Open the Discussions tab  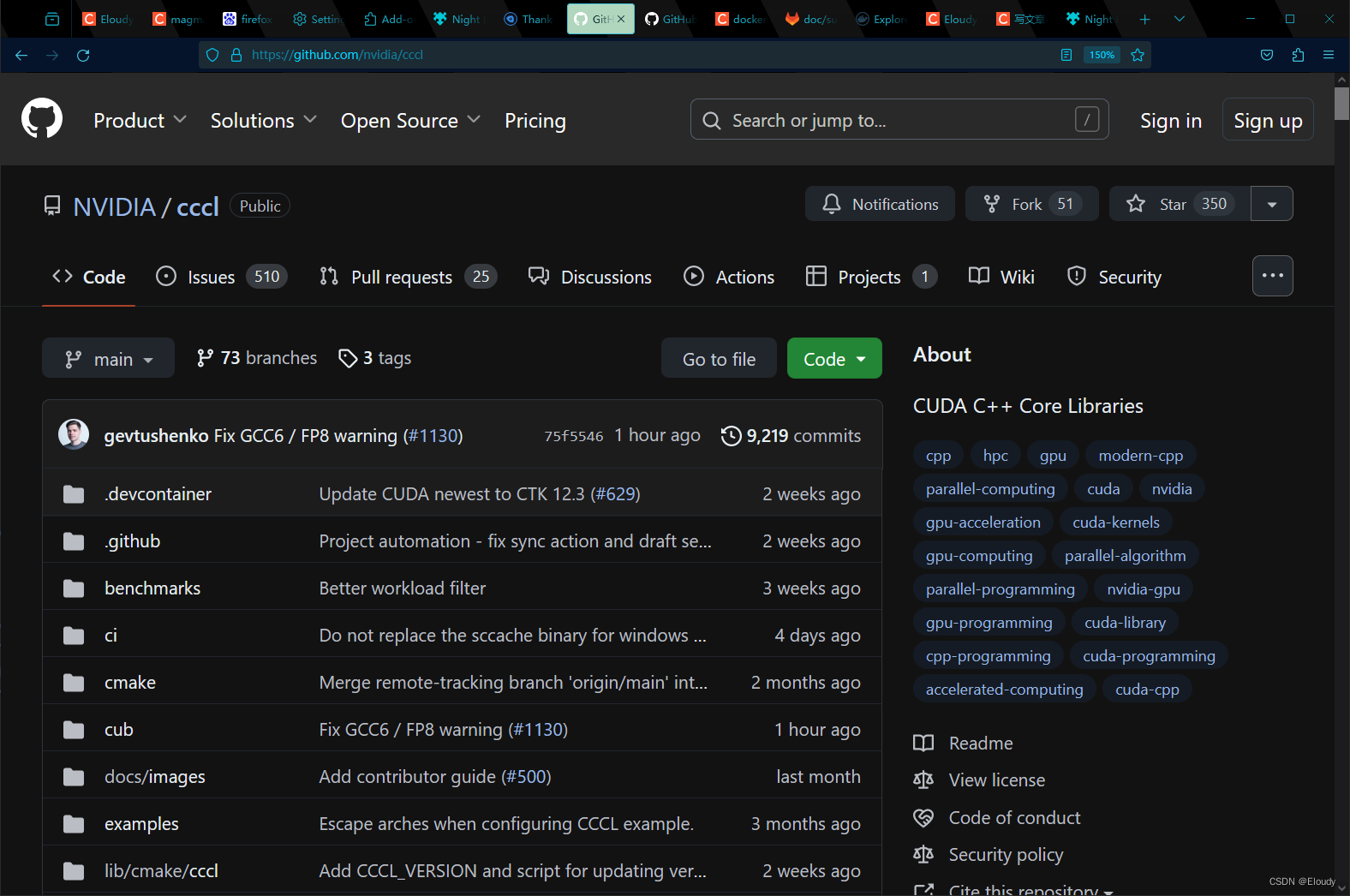pos(589,277)
